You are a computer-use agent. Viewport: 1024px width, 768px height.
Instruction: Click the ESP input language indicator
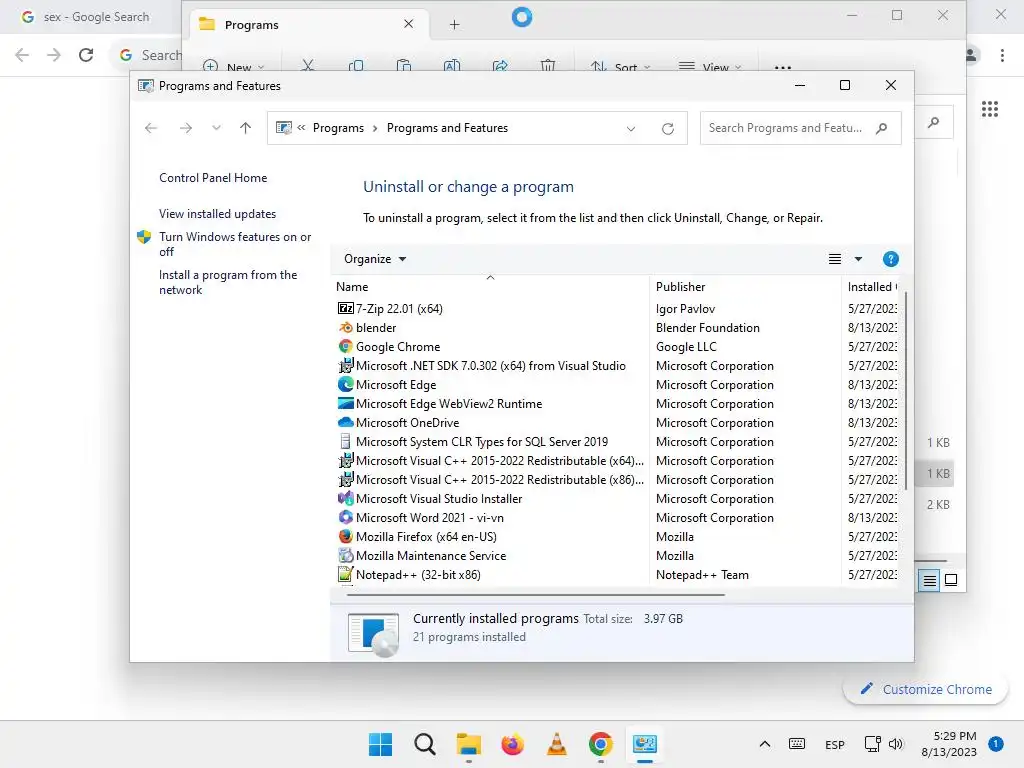835,744
